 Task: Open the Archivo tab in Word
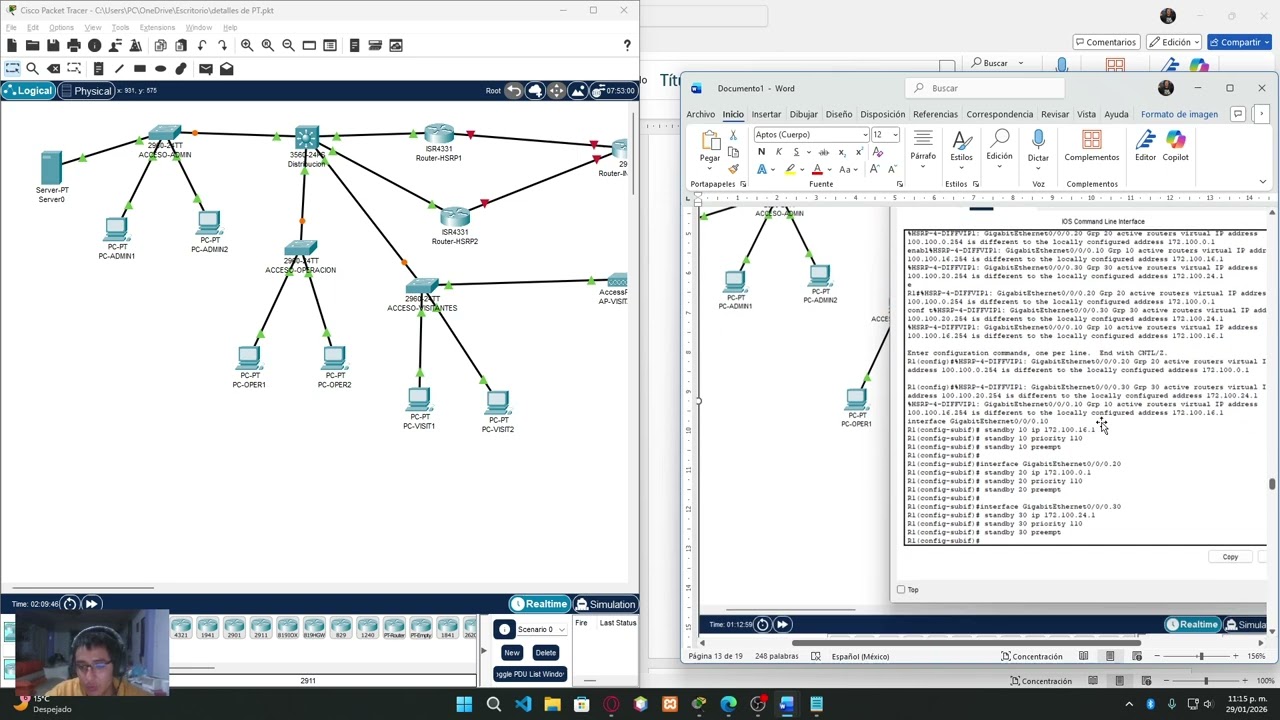click(700, 114)
